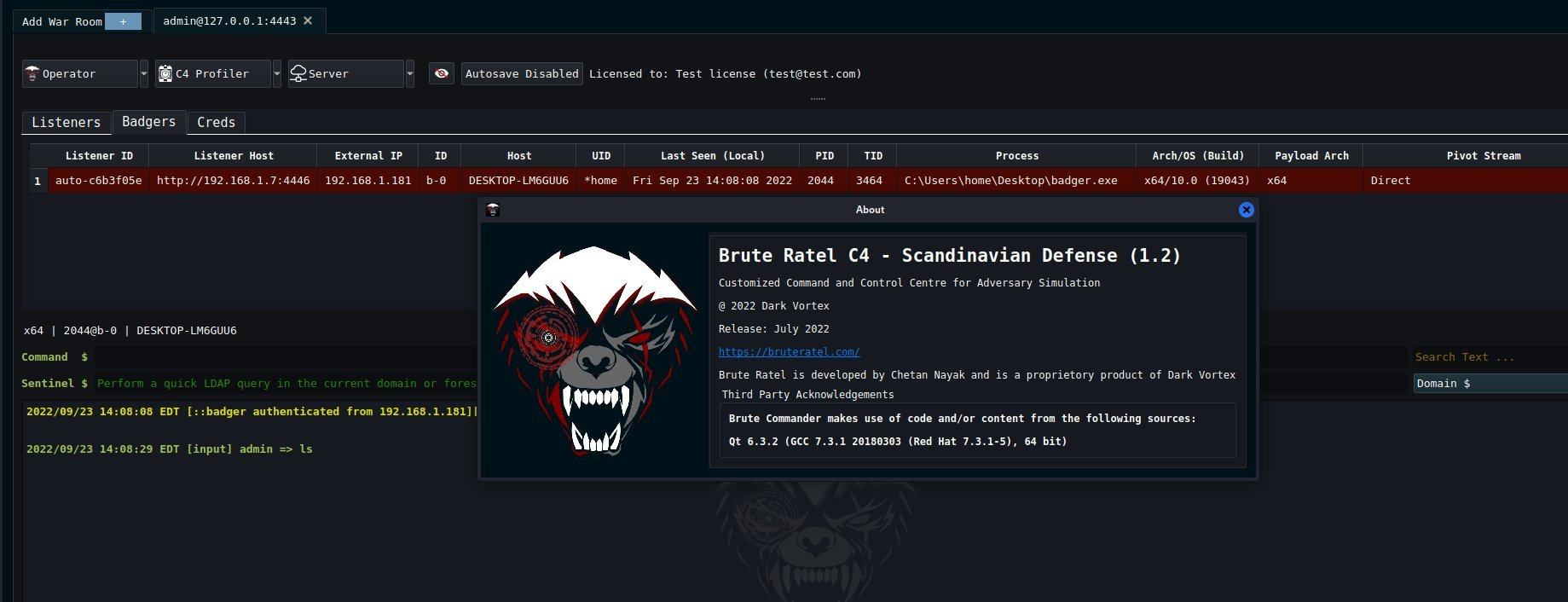Screen dimensions: 1568x602
Task: Sort by Listener Host column header
Action: [x=233, y=155]
